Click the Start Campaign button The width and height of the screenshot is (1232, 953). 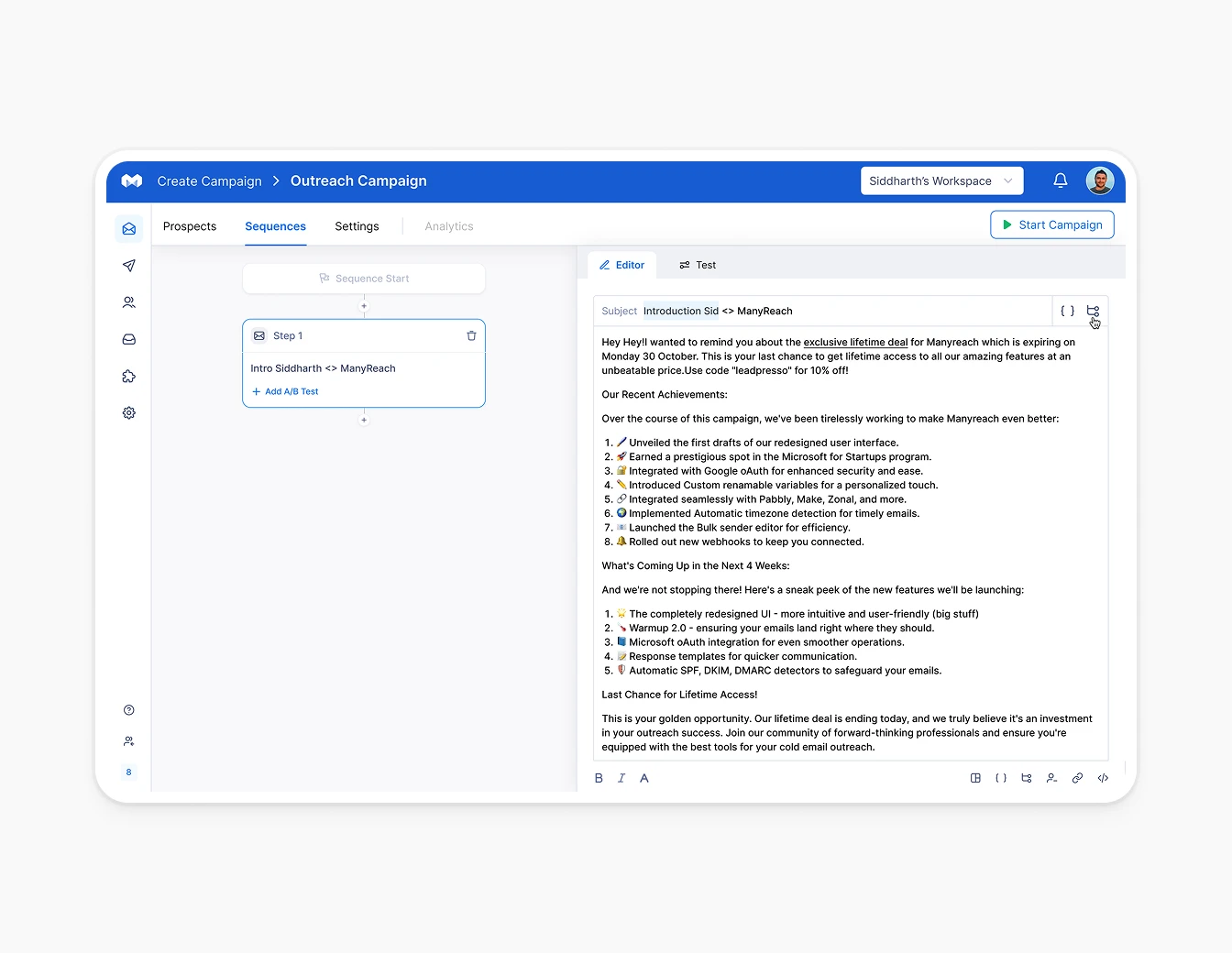click(1051, 225)
